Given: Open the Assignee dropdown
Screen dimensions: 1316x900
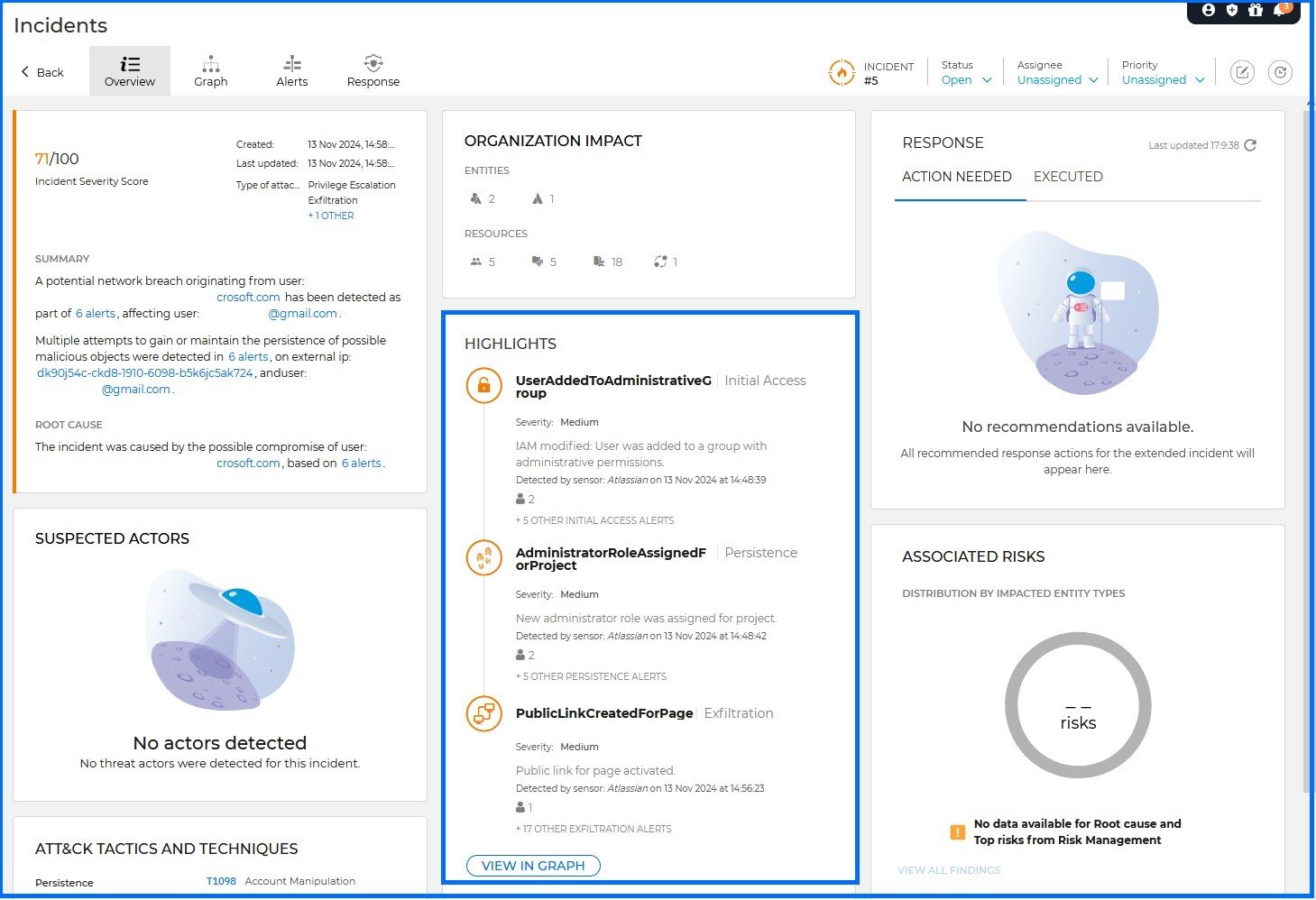Looking at the screenshot, I should pyautogui.click(x=1057, y=79).
